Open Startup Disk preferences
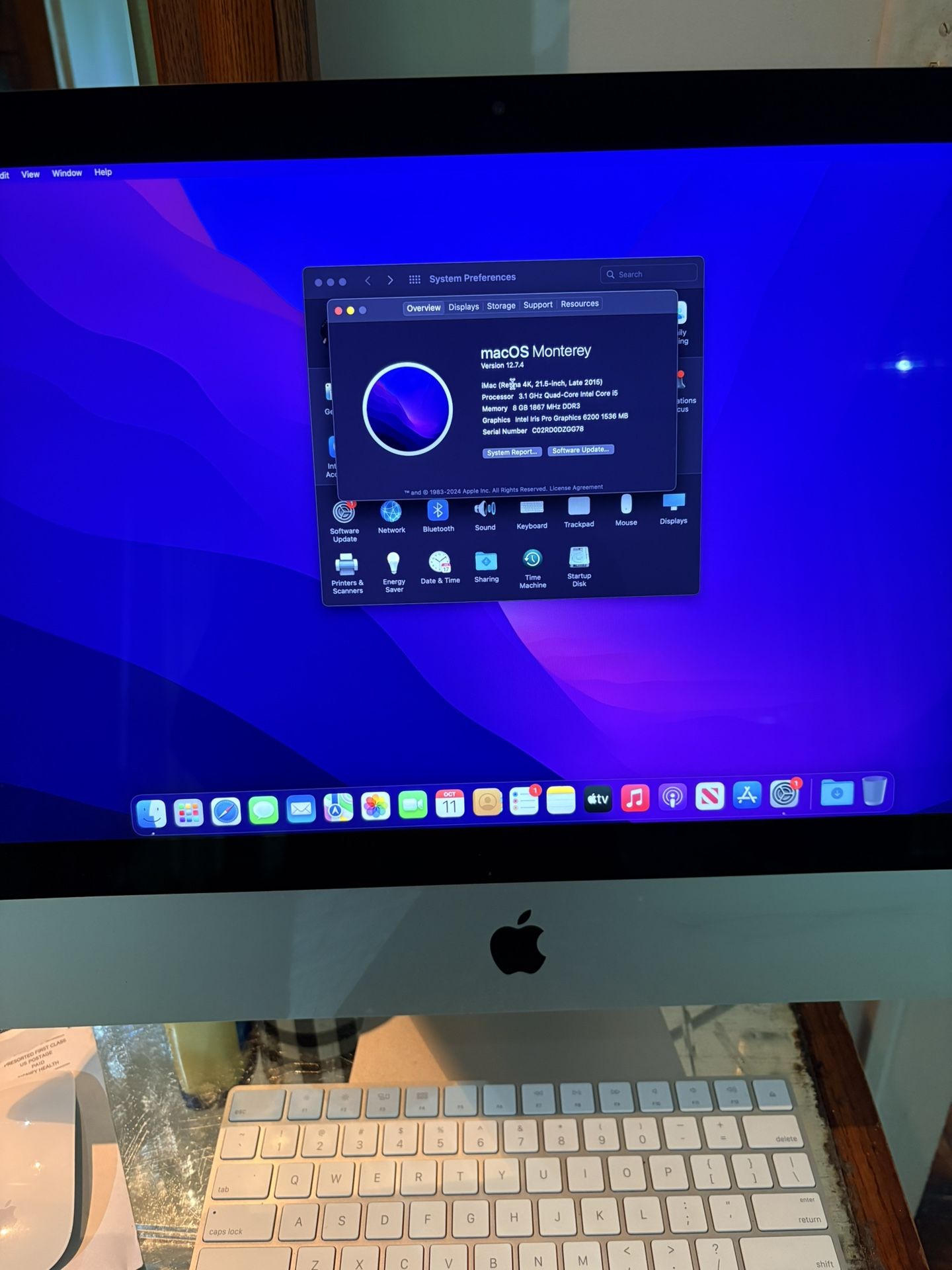The height and width of the screenshot is (1270, 952). [x=579, y=559]
